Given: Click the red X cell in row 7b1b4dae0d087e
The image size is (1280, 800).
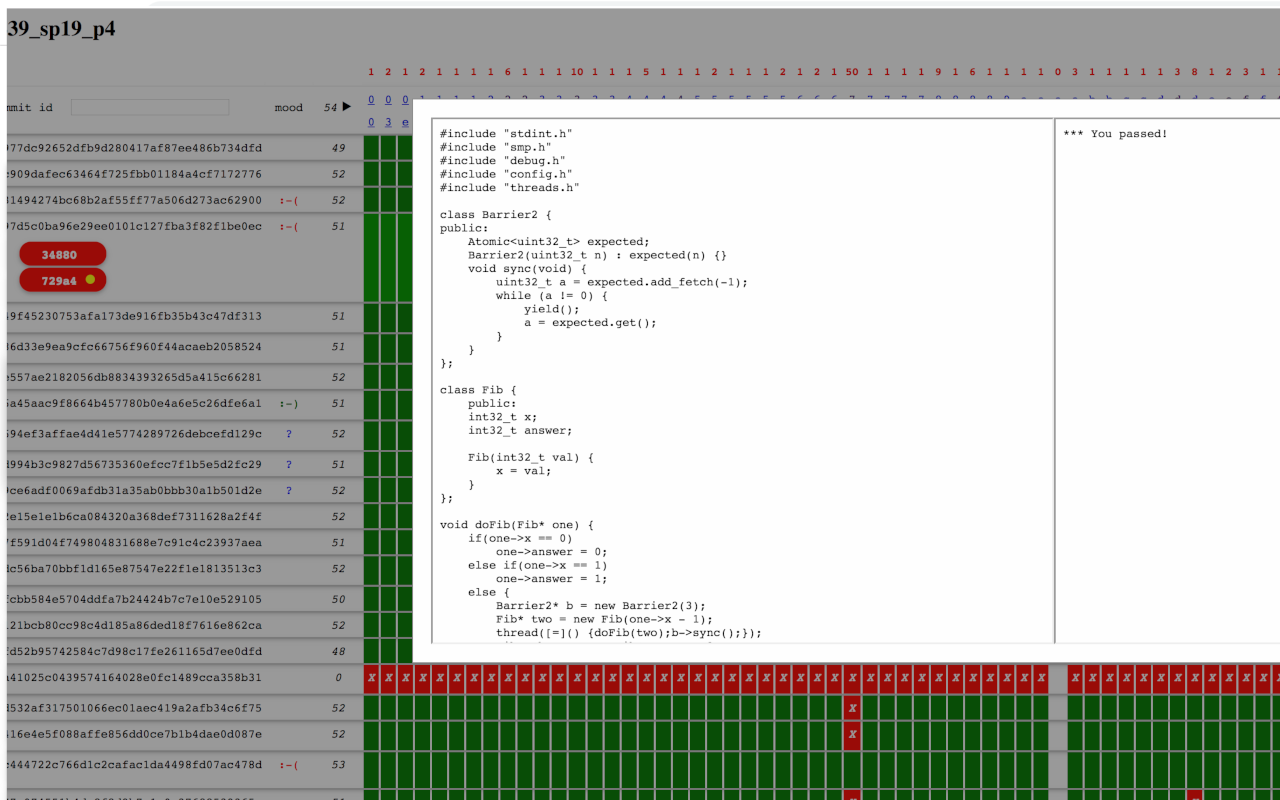Looking at the screenshot, I should (x=852, y=735).
